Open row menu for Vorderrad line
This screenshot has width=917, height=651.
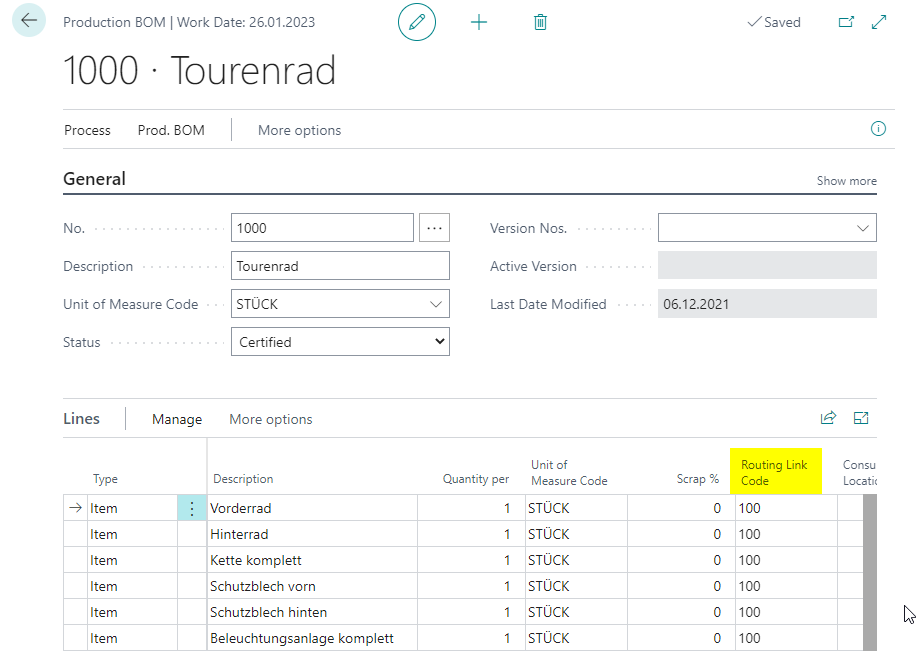tap(192, 508)
